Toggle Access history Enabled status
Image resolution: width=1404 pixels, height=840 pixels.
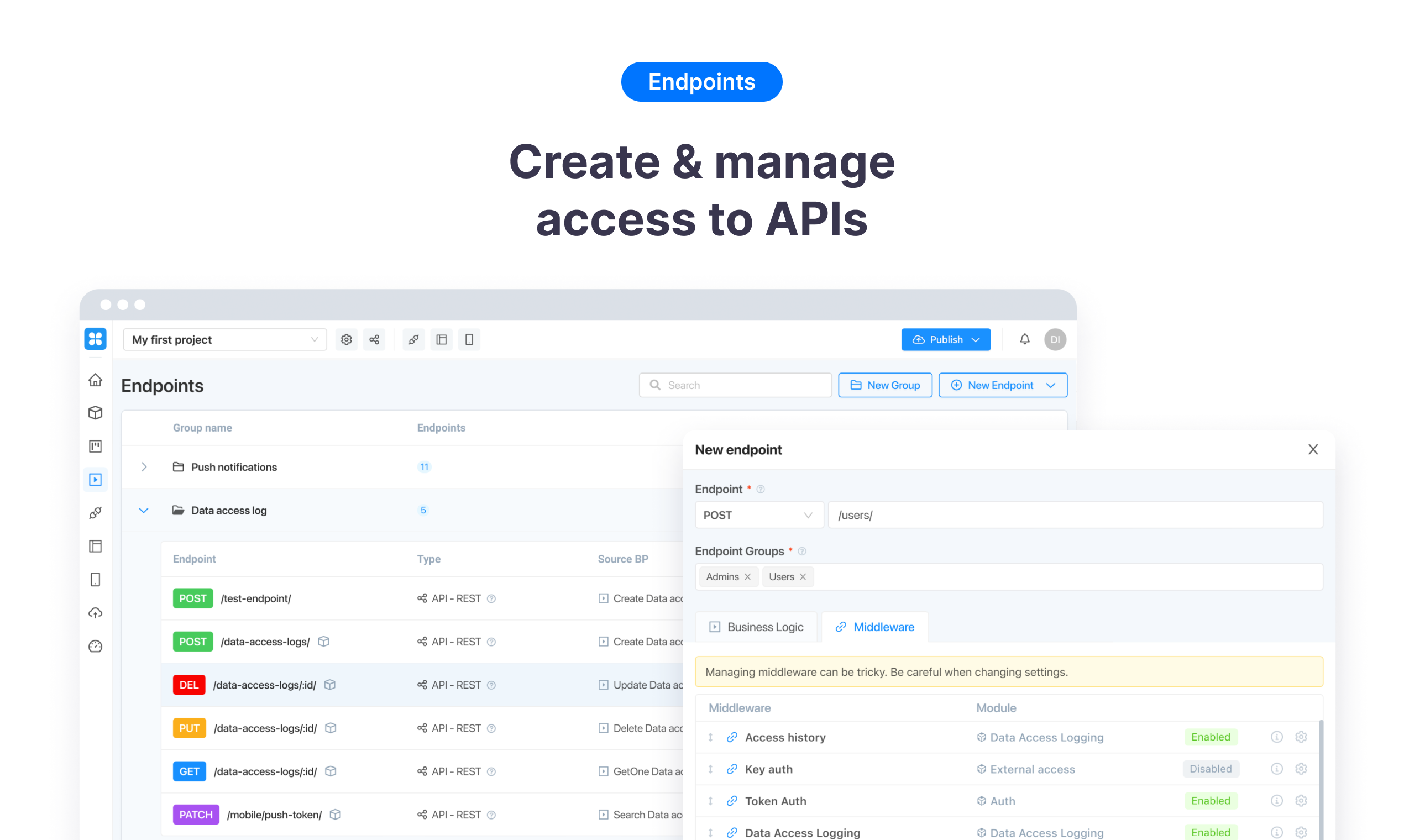pos(1211,737)
